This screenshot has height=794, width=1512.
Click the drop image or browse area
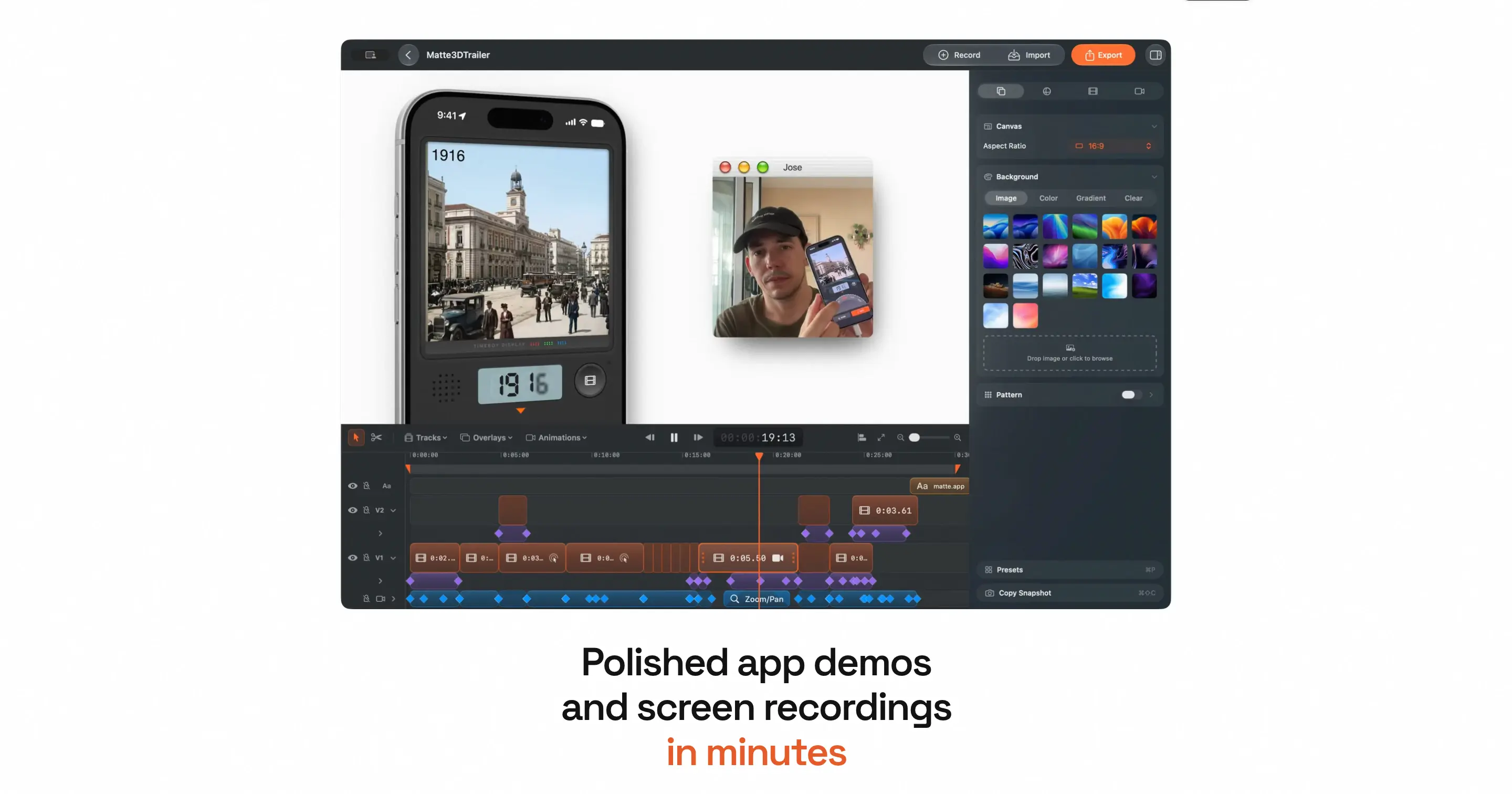1069,353
